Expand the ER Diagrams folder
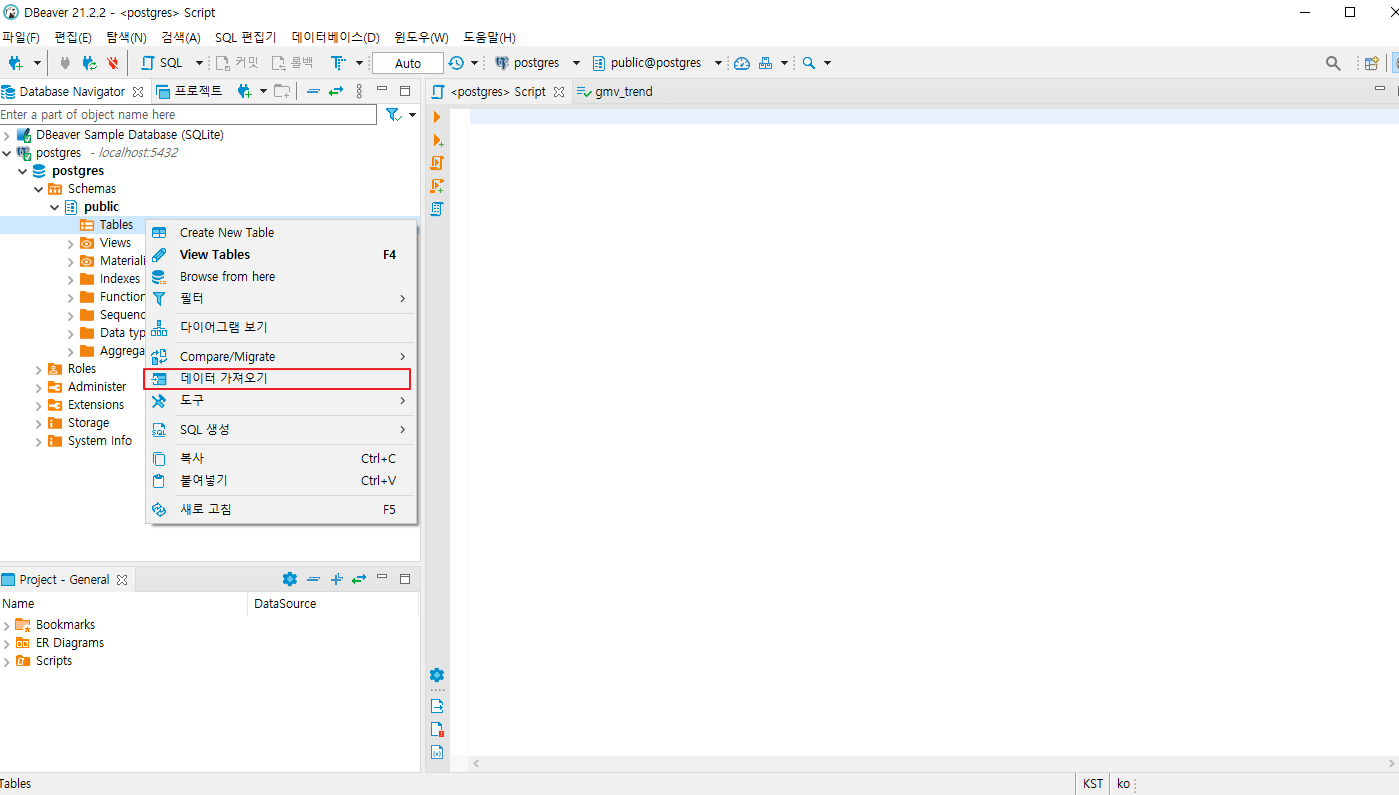Screen dimensions: 1399x795 (7, 643)
